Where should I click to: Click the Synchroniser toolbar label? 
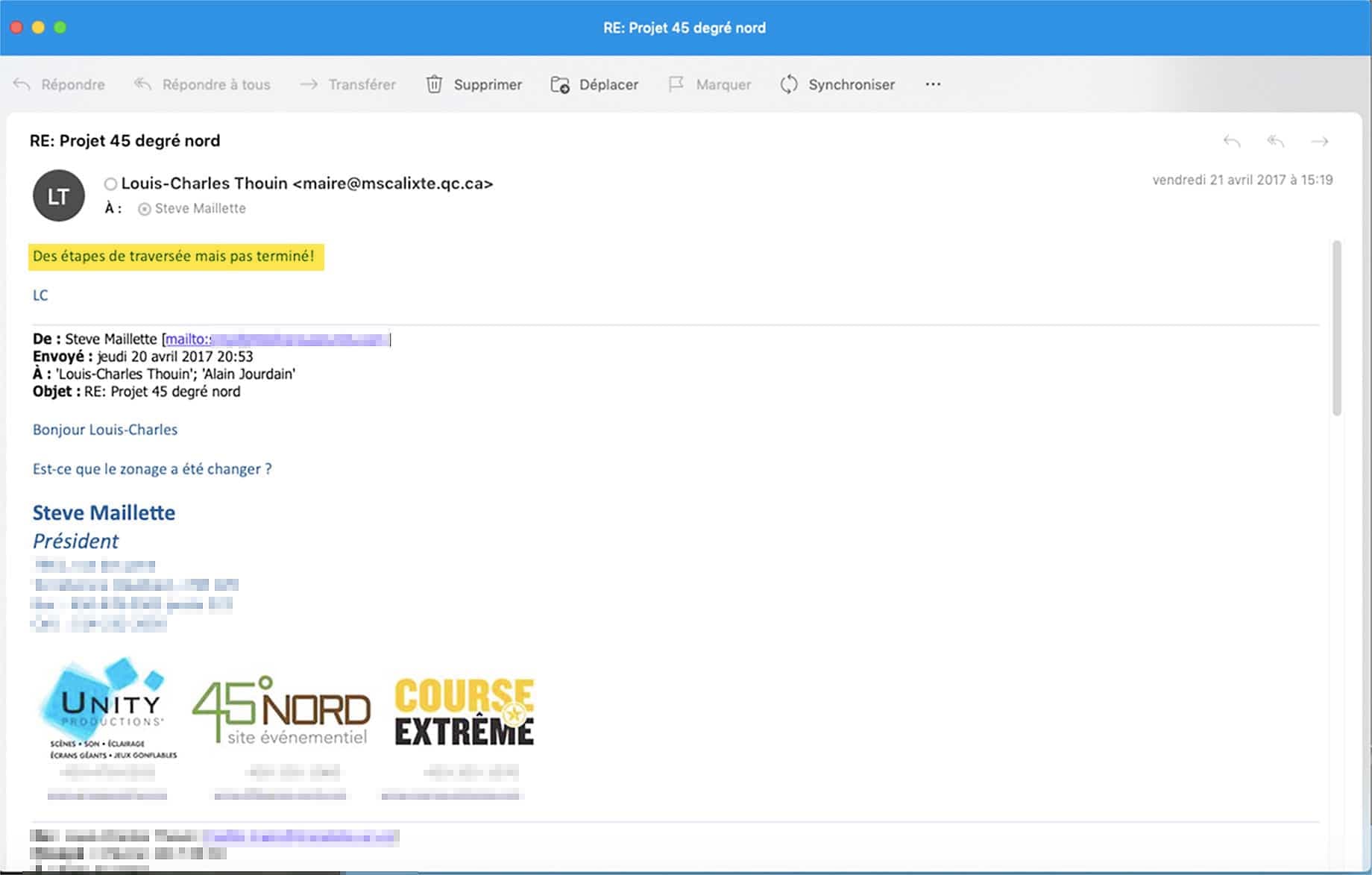852,84
